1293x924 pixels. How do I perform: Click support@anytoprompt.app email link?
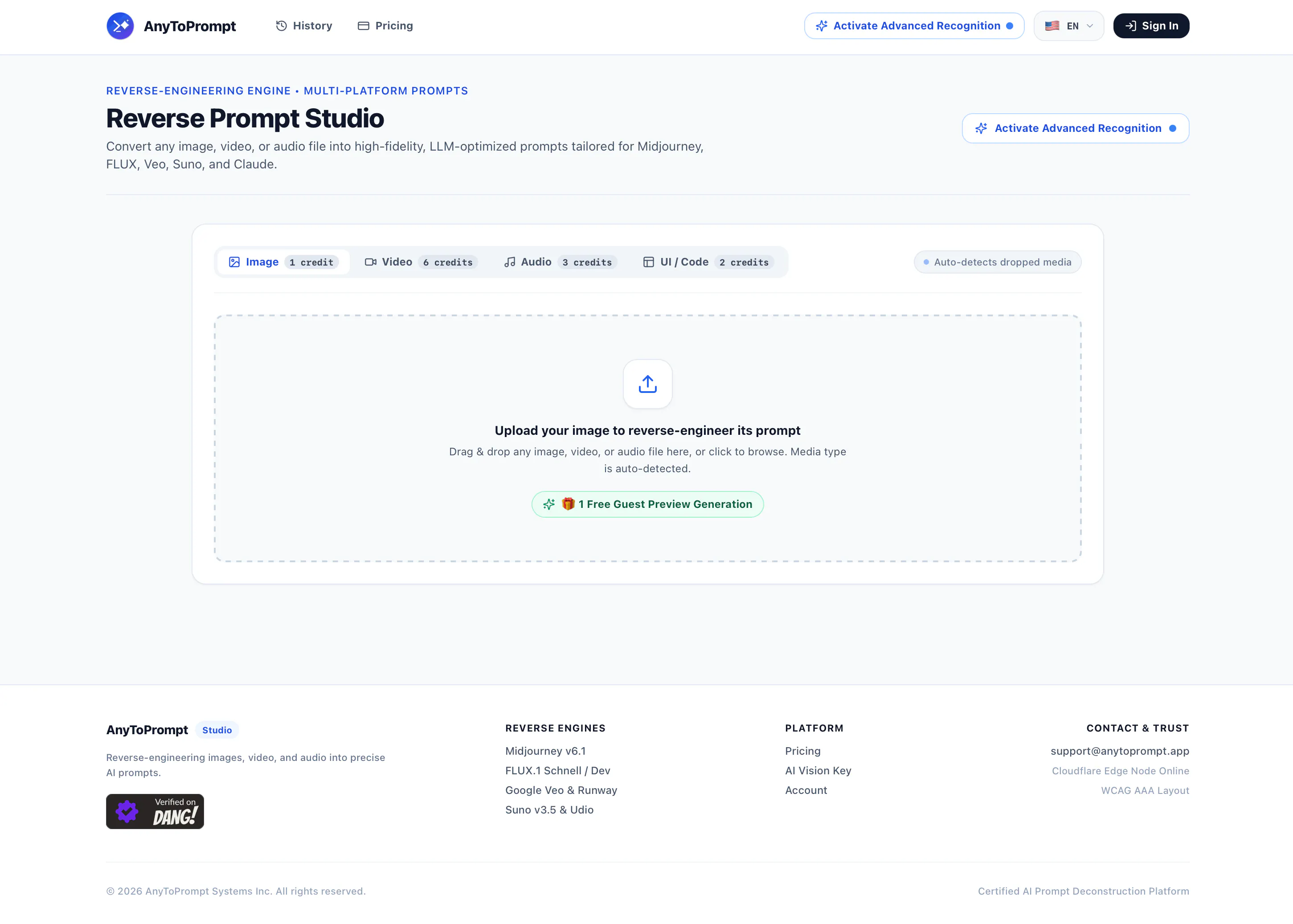(1120, 751)
